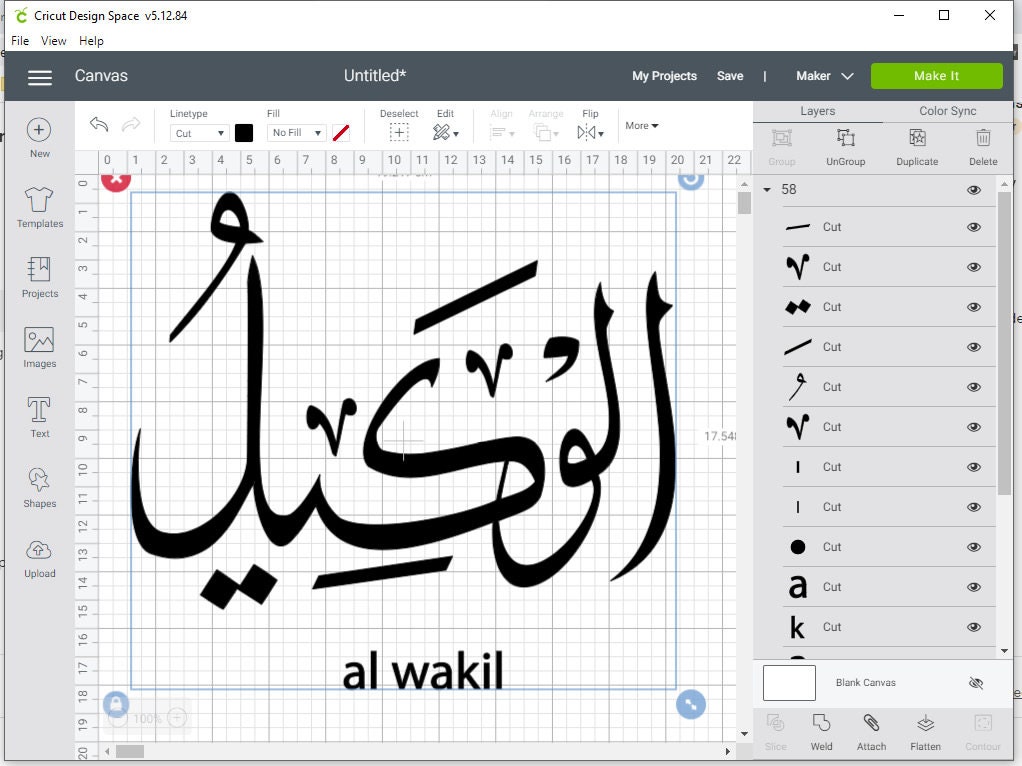Save the untitled project

[730, 76]
